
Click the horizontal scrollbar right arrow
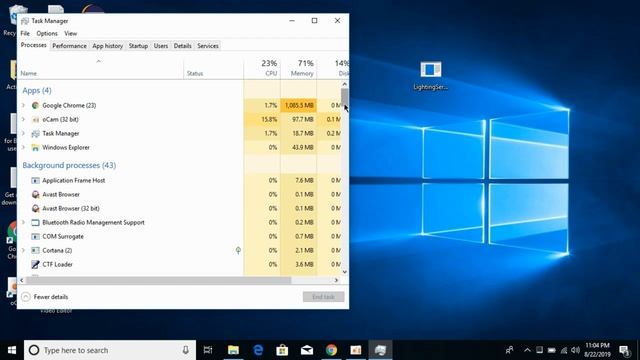coord(336,280)
